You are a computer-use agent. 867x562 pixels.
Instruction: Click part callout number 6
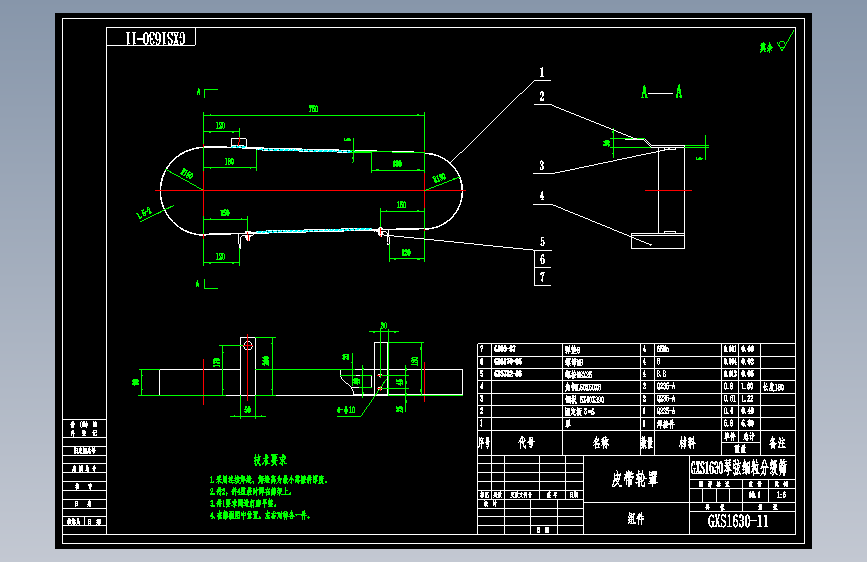pyautogui.click(x=542, y=259)
